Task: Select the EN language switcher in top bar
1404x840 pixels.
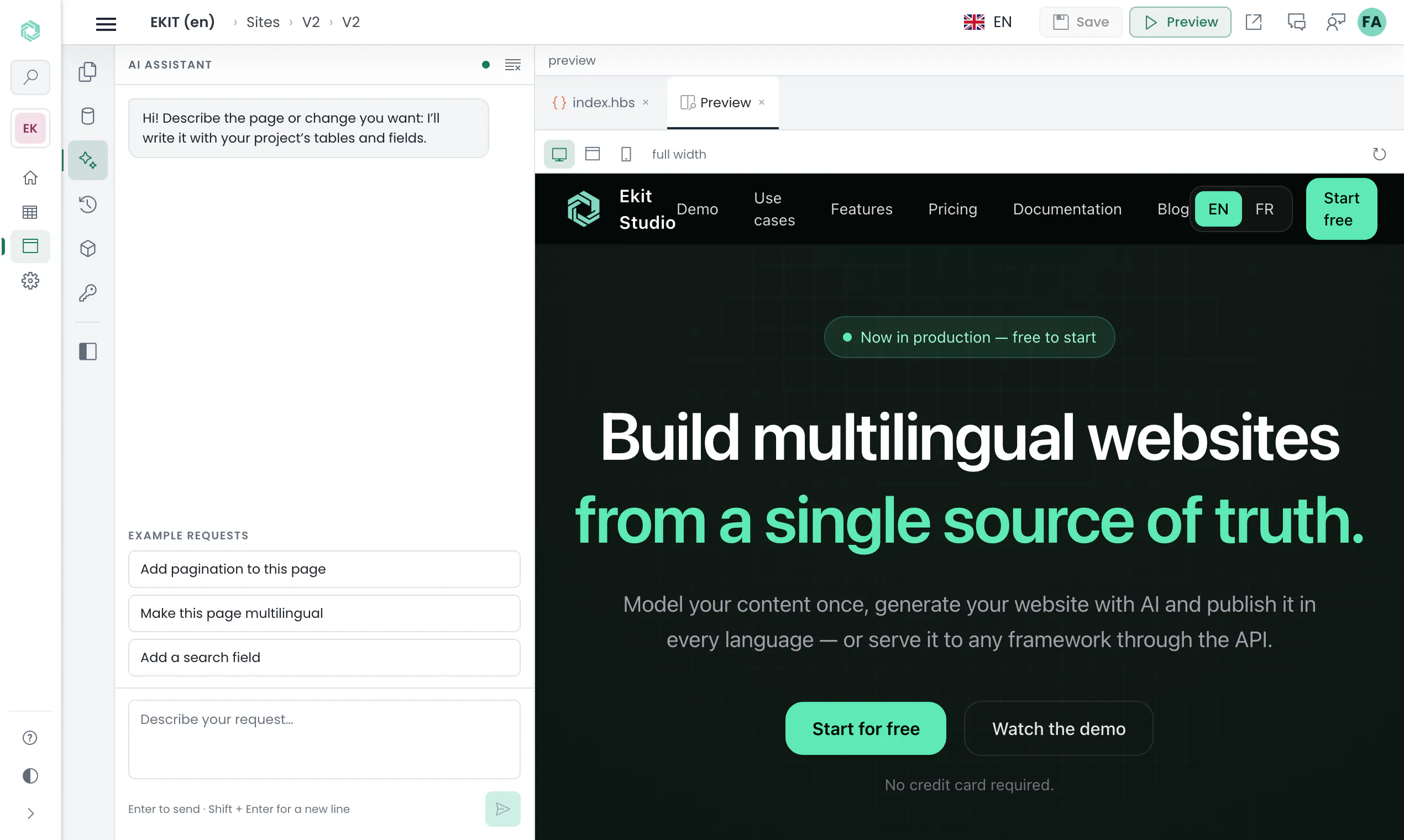Action: point(988,22)
